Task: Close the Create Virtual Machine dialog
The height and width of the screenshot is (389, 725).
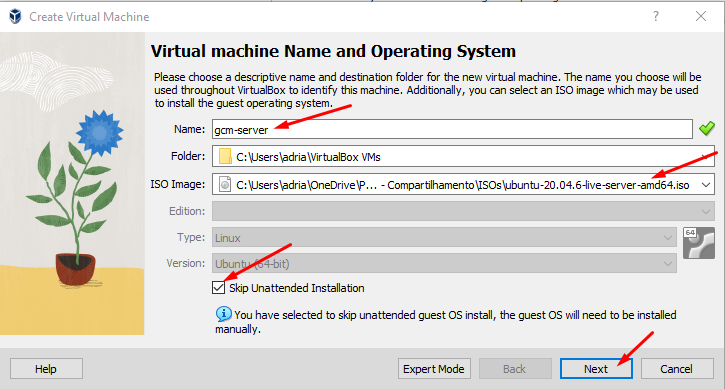Action: pos(701,17)
